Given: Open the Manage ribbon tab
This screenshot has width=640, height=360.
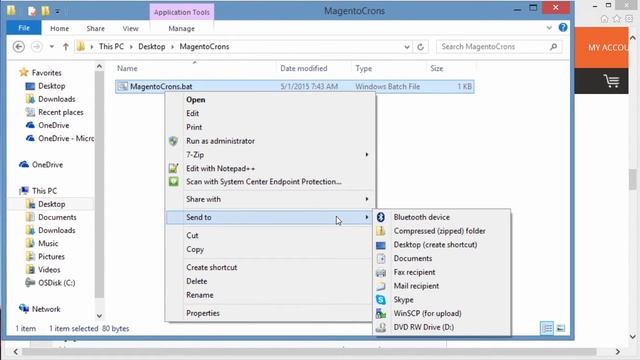Looking at the screenshot, I should tap(182, 28).
